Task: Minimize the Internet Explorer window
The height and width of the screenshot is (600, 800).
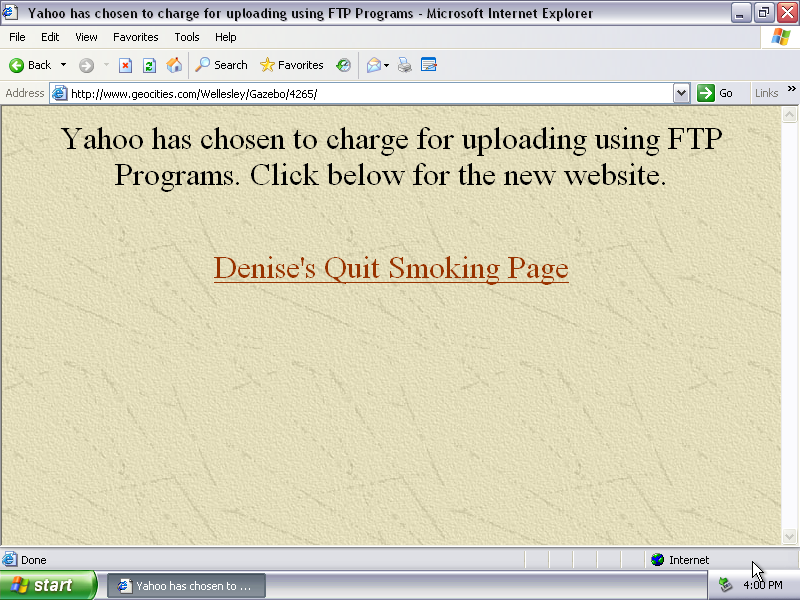Action: coord(740,13)
